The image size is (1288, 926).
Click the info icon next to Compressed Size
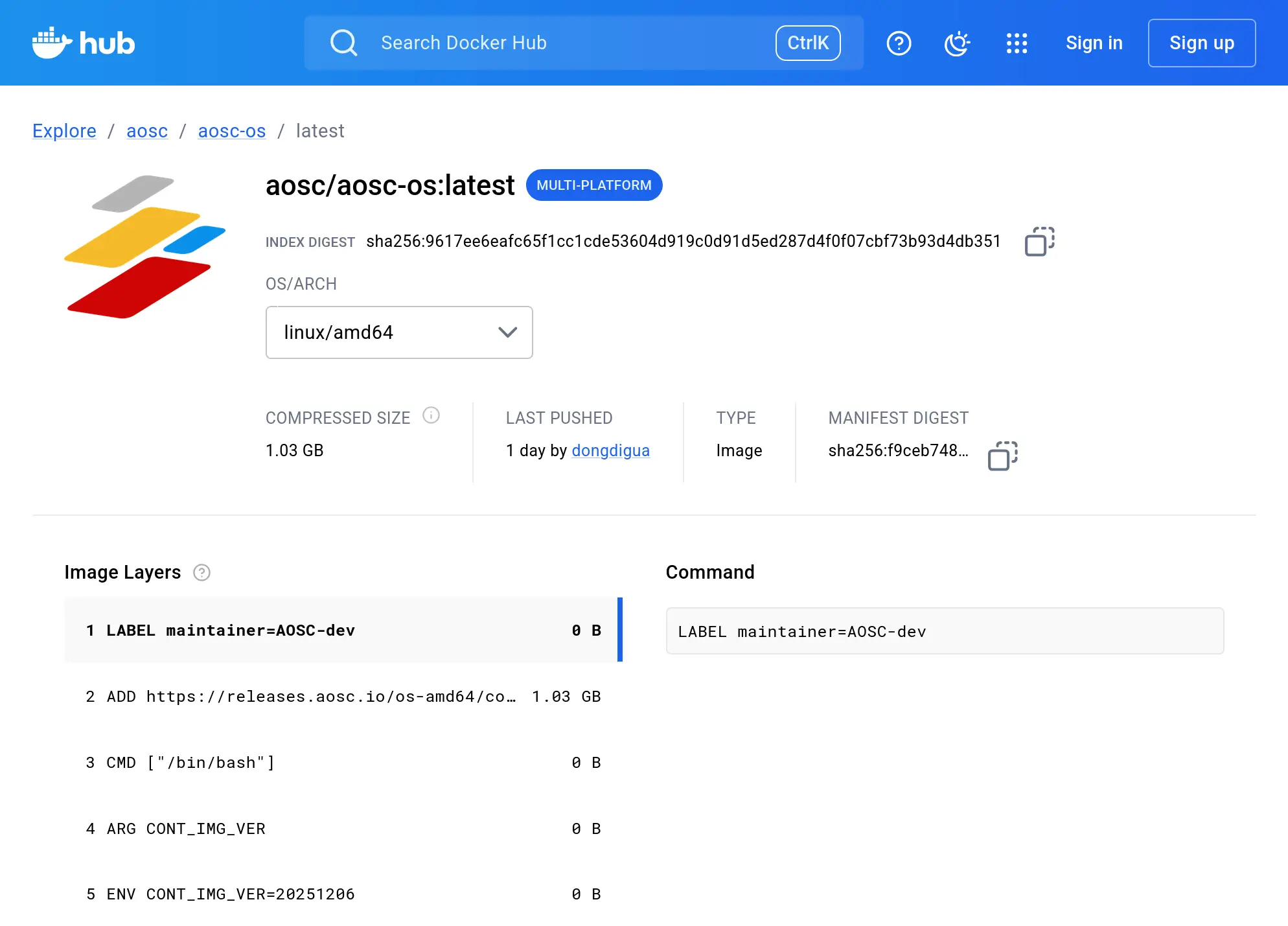tap(431, 415)
